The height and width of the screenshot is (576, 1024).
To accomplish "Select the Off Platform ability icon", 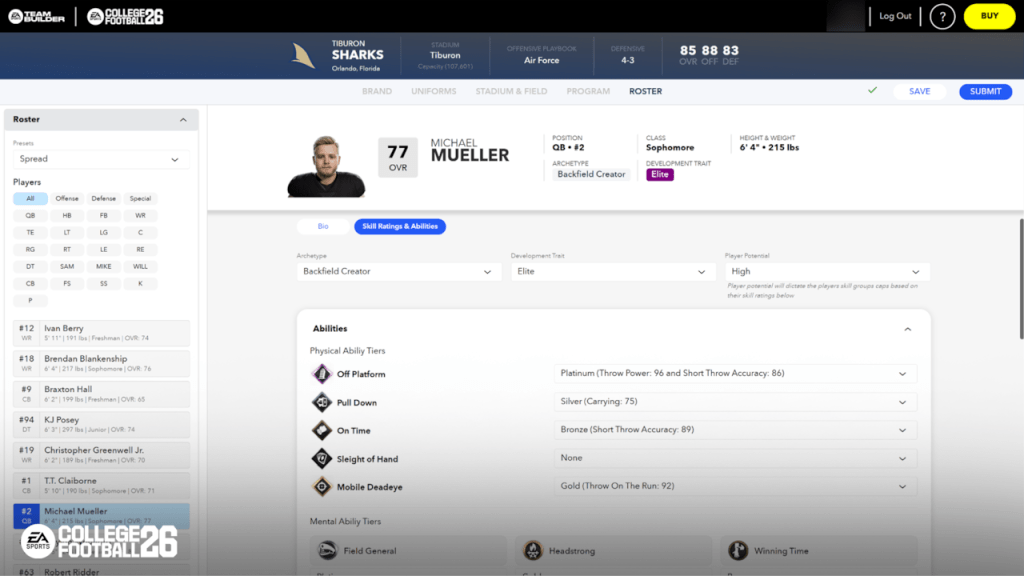I will click(x=323, y=373).
